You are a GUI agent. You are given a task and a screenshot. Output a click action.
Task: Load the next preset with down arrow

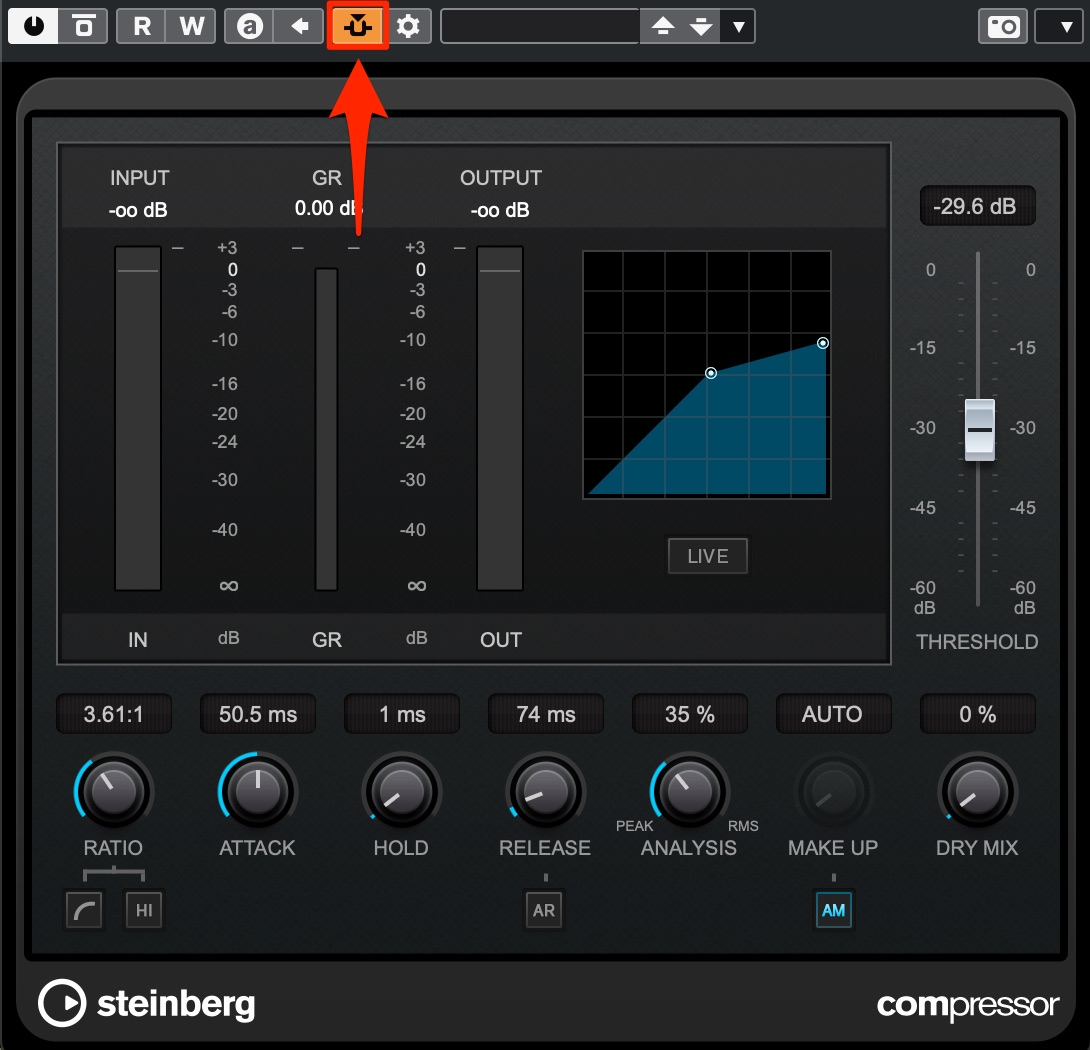pos(701,26)
